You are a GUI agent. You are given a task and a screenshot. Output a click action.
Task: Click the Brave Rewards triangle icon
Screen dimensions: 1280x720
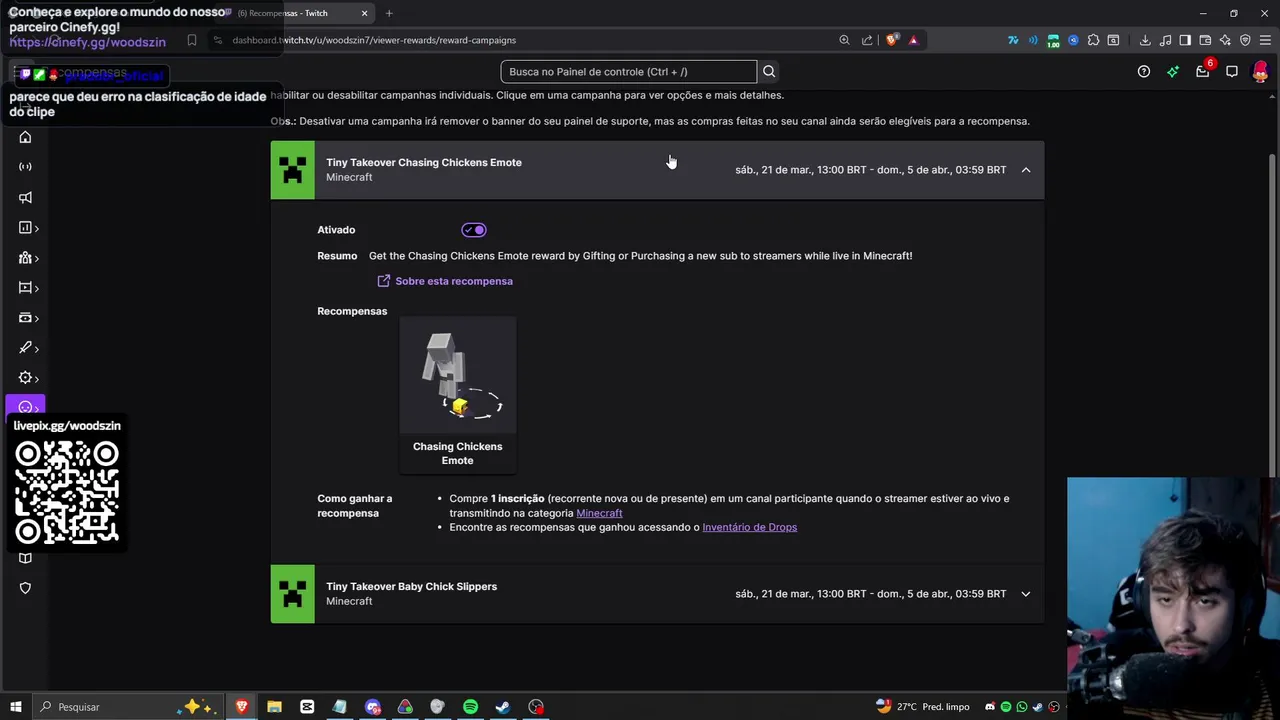coord(913,40)
